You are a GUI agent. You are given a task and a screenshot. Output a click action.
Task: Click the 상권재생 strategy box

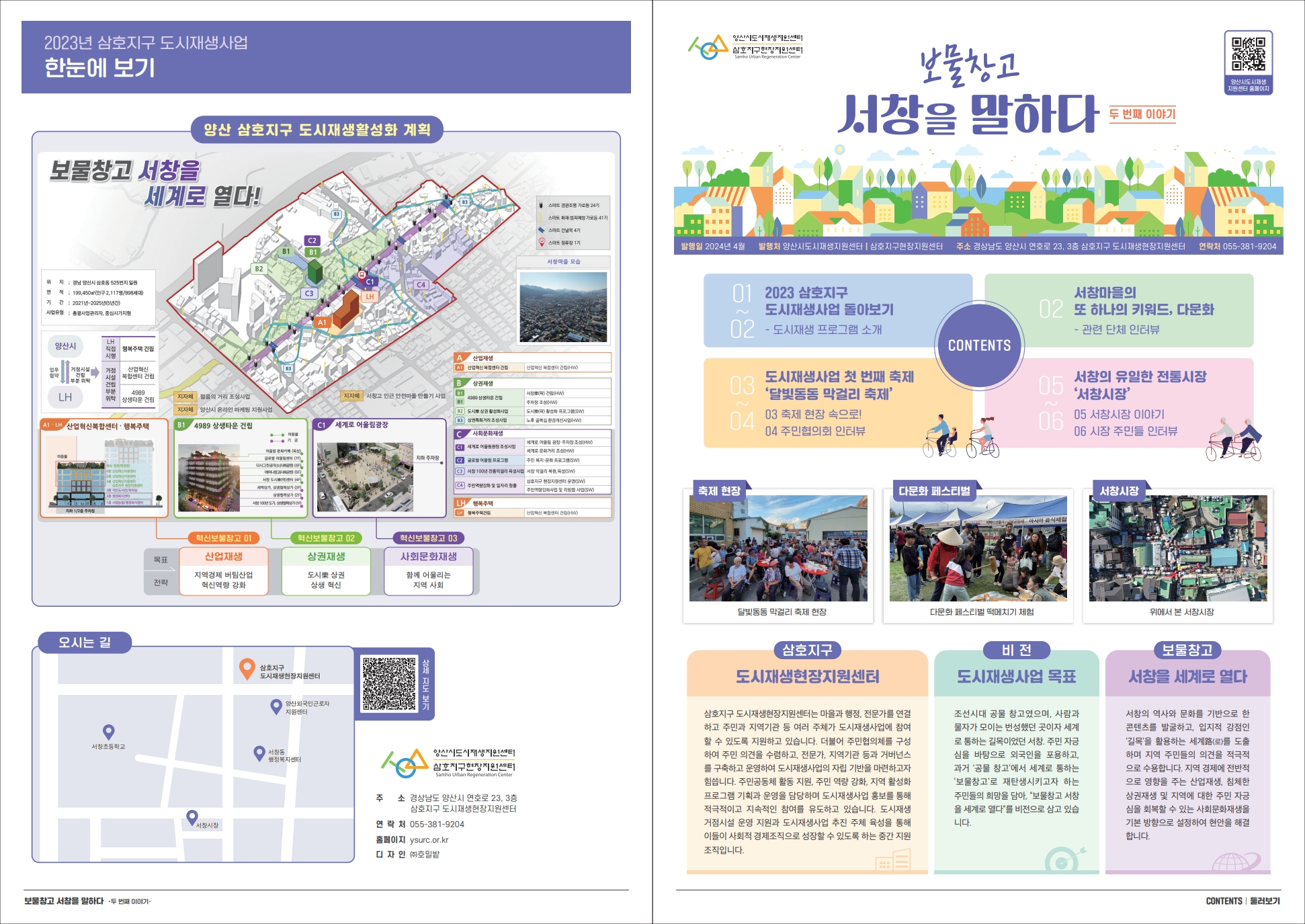(326, 571)
